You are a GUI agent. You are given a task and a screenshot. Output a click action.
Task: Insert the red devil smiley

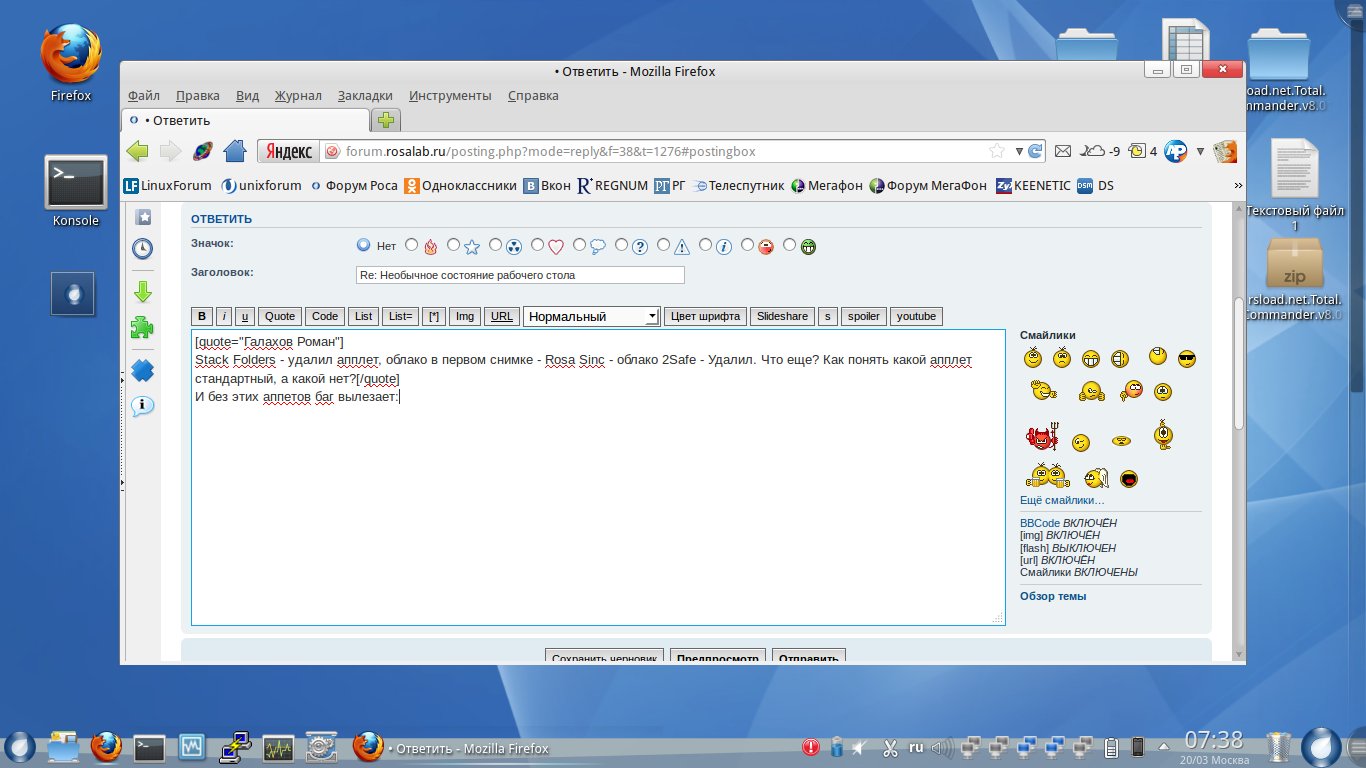click(1041, 438)
